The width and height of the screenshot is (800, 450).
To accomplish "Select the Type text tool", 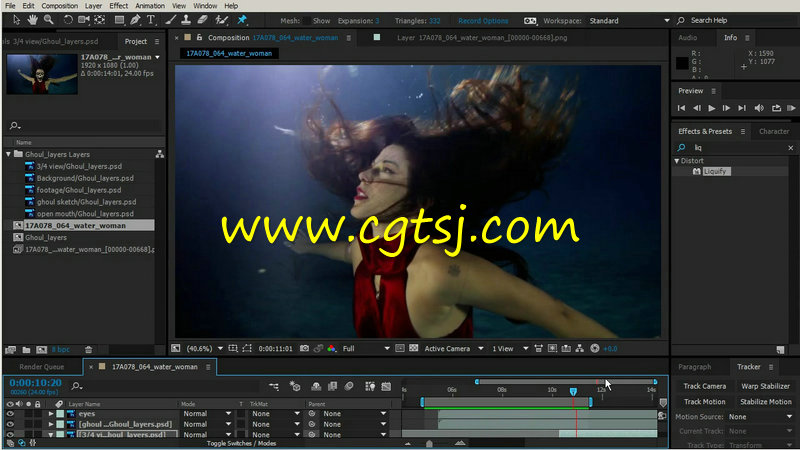I will click(x=151, y=20).
